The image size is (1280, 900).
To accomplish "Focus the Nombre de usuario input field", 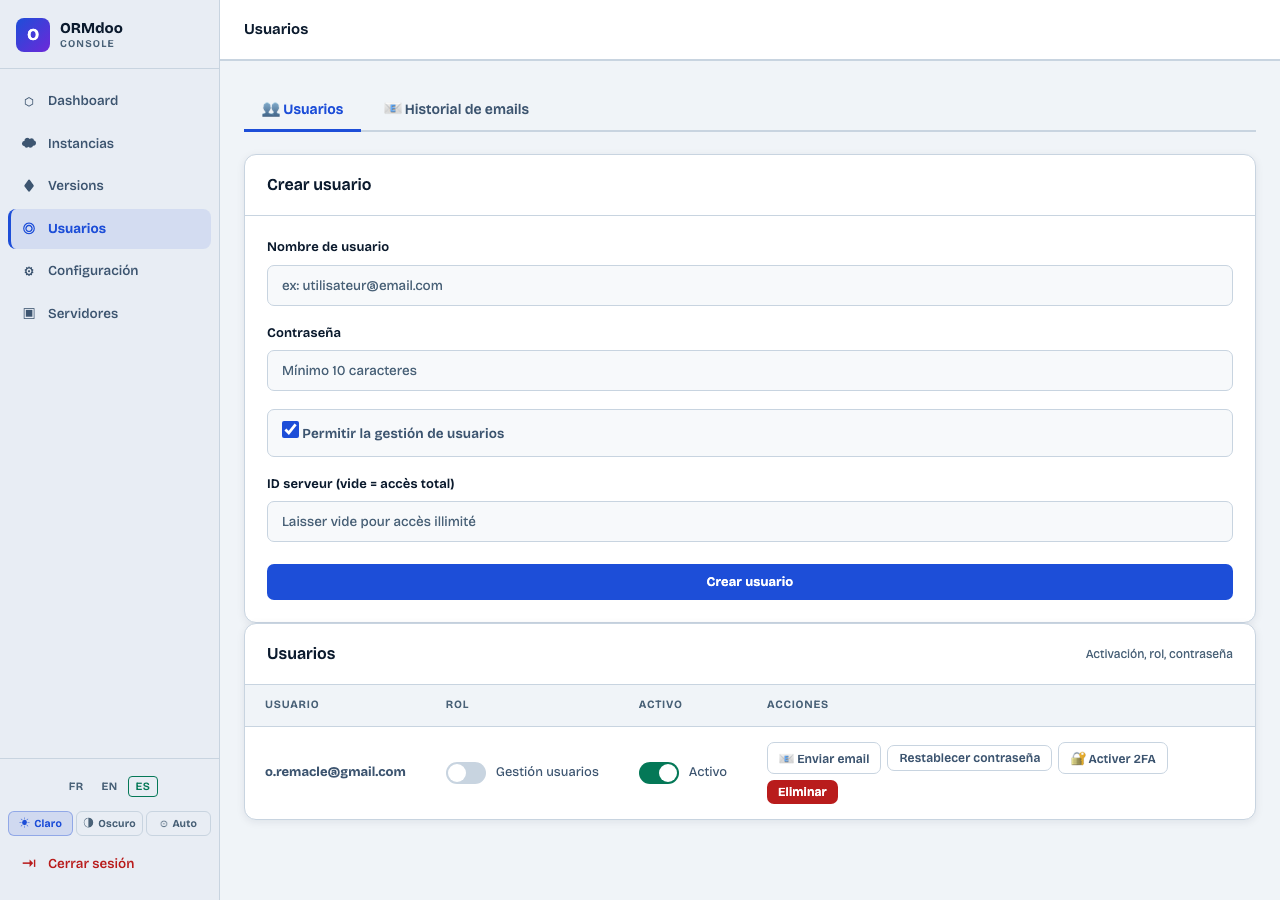I will pyautogui.click(x=750, y=285).
